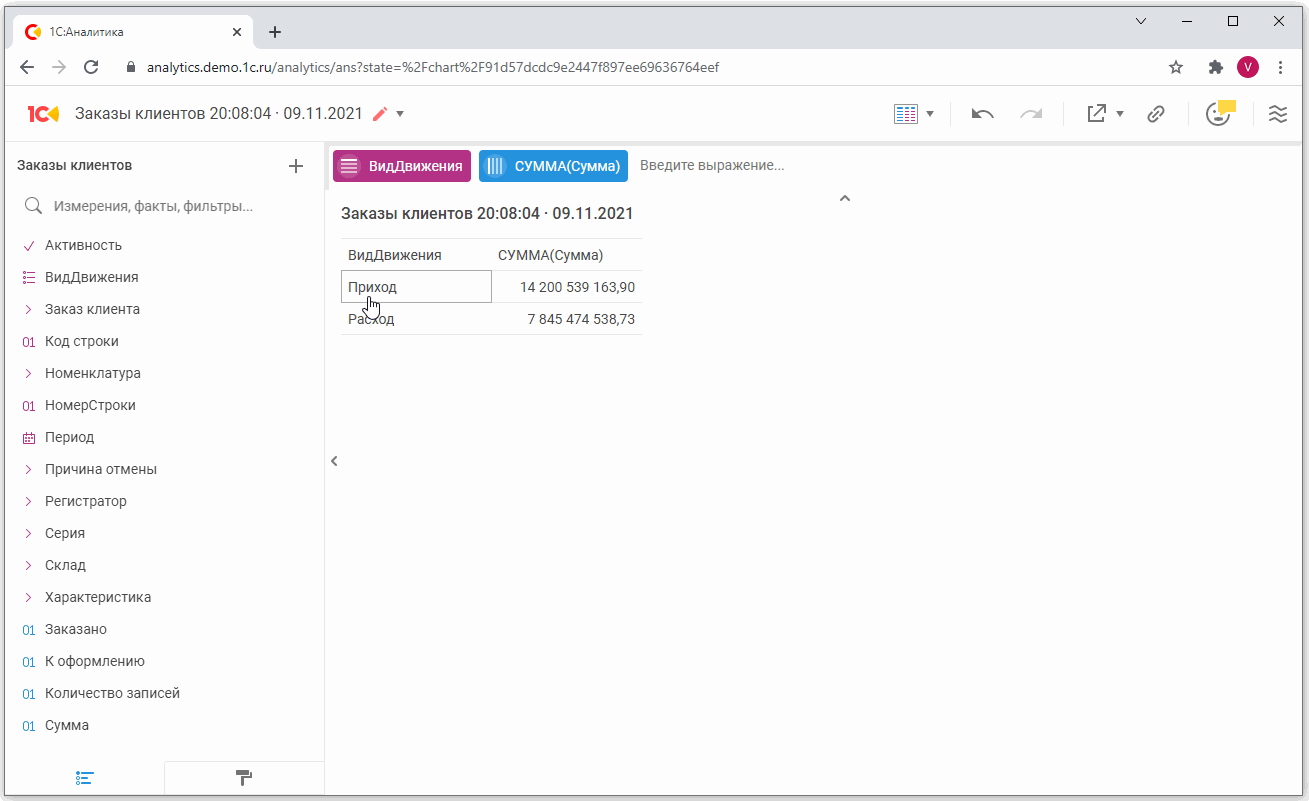
Task: Select the Расход table row cell
Action: pyautogui.click(x=371, y=319)
